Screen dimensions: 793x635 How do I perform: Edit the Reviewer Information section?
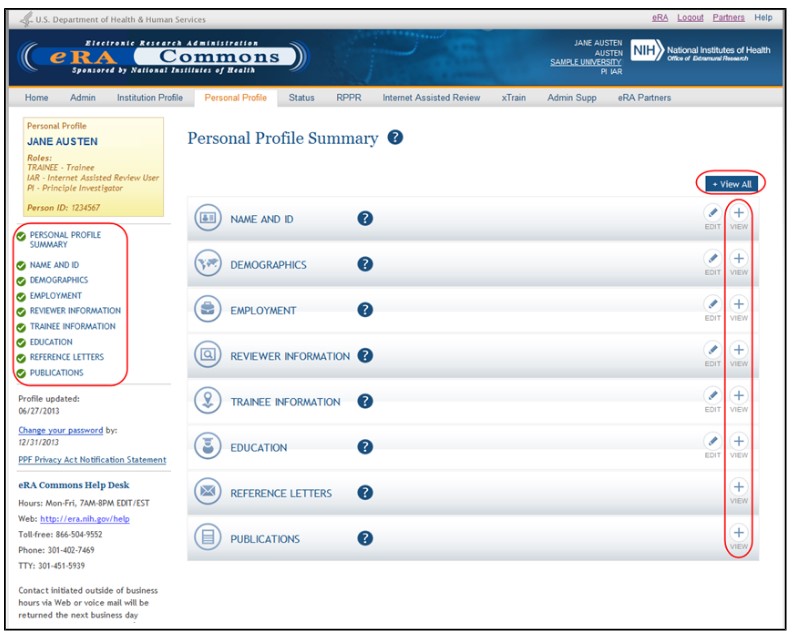point(713,354)
